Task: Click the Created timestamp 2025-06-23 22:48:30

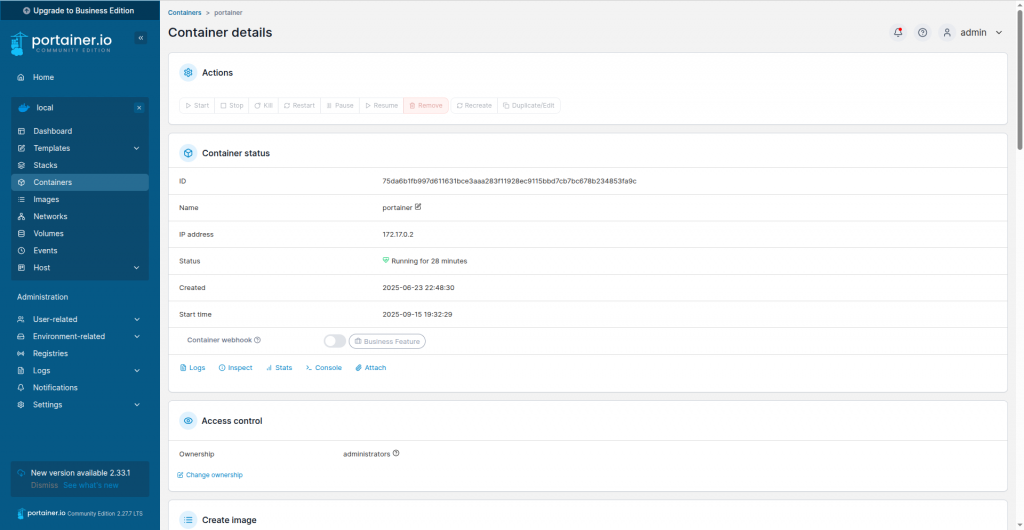Action: click(x=418, y=287)
